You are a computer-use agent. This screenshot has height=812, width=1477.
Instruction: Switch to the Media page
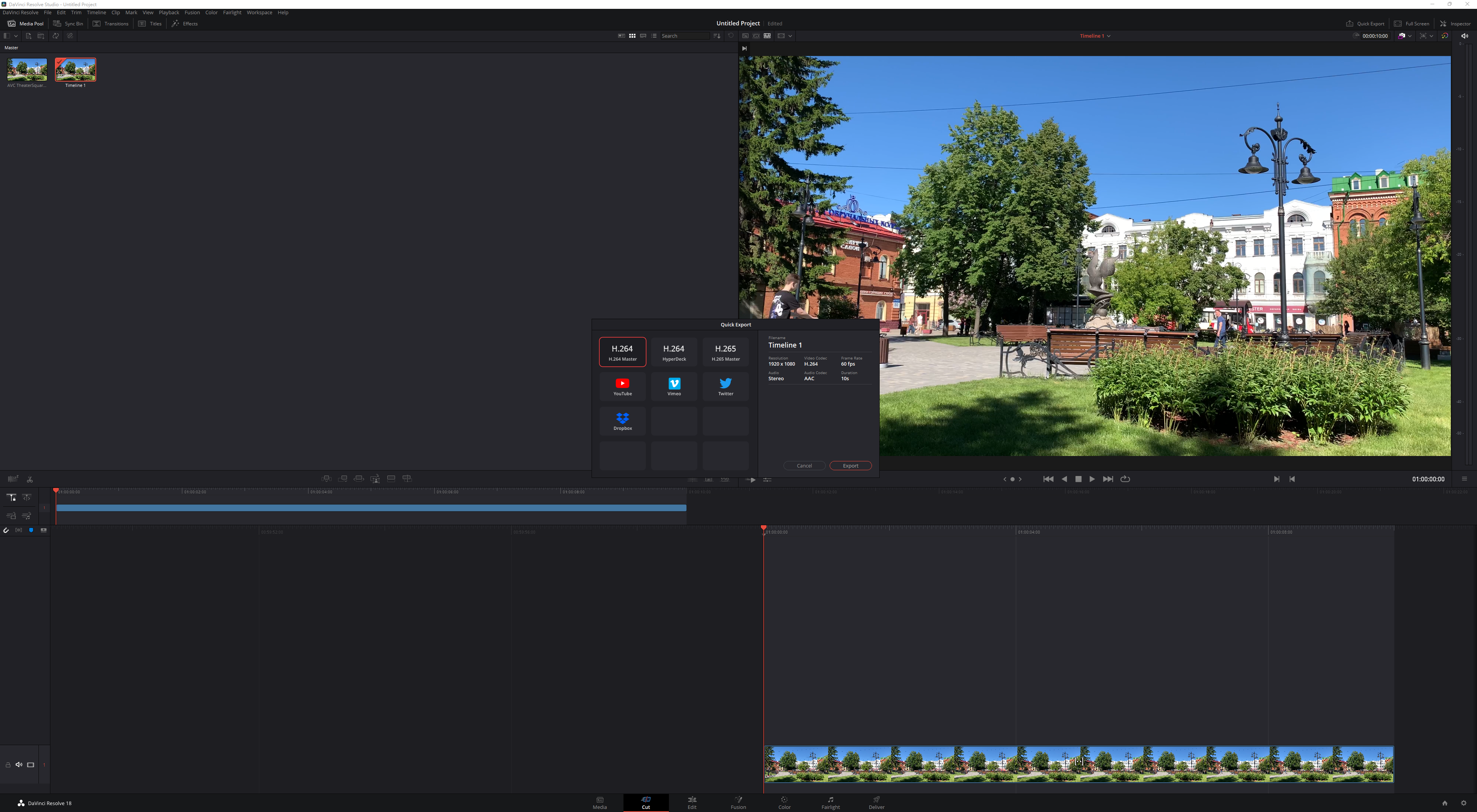coord(600,803)
